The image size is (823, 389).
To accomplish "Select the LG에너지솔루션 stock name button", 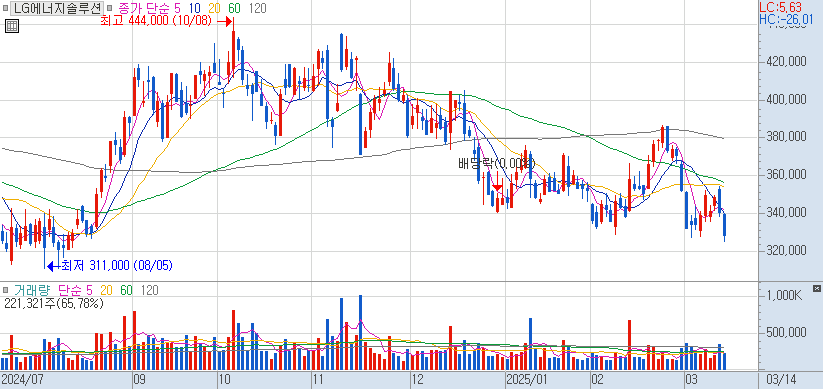I will (57, 8).
